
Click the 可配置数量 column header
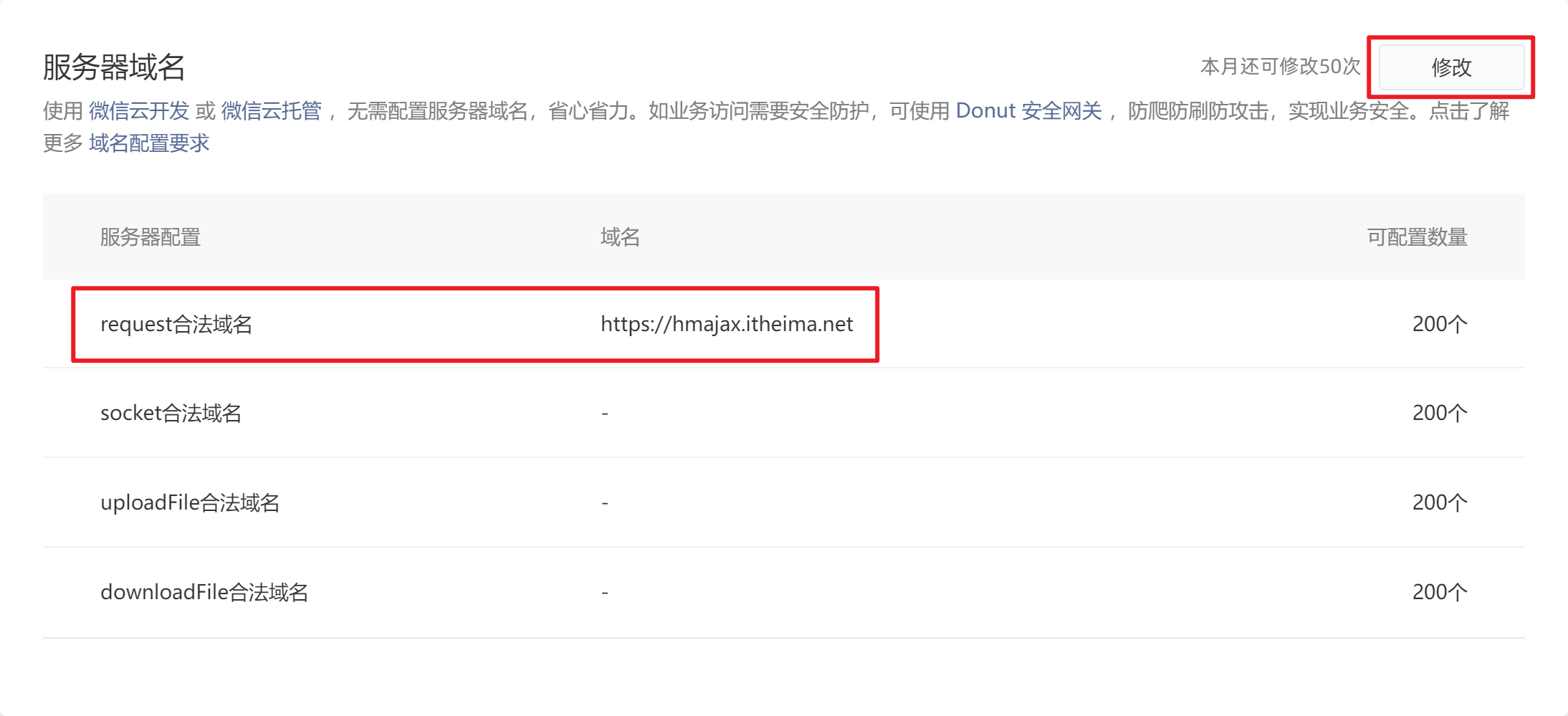1417,237
